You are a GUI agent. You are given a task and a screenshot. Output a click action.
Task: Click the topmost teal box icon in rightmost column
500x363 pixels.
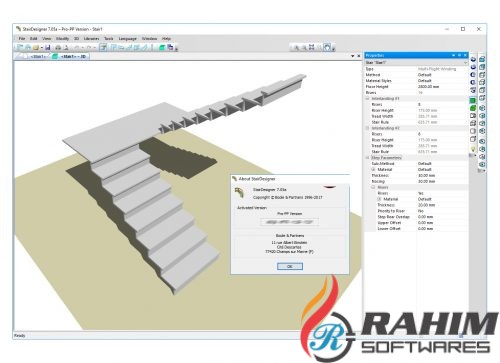pyautogui.click(x=482, y=59)
